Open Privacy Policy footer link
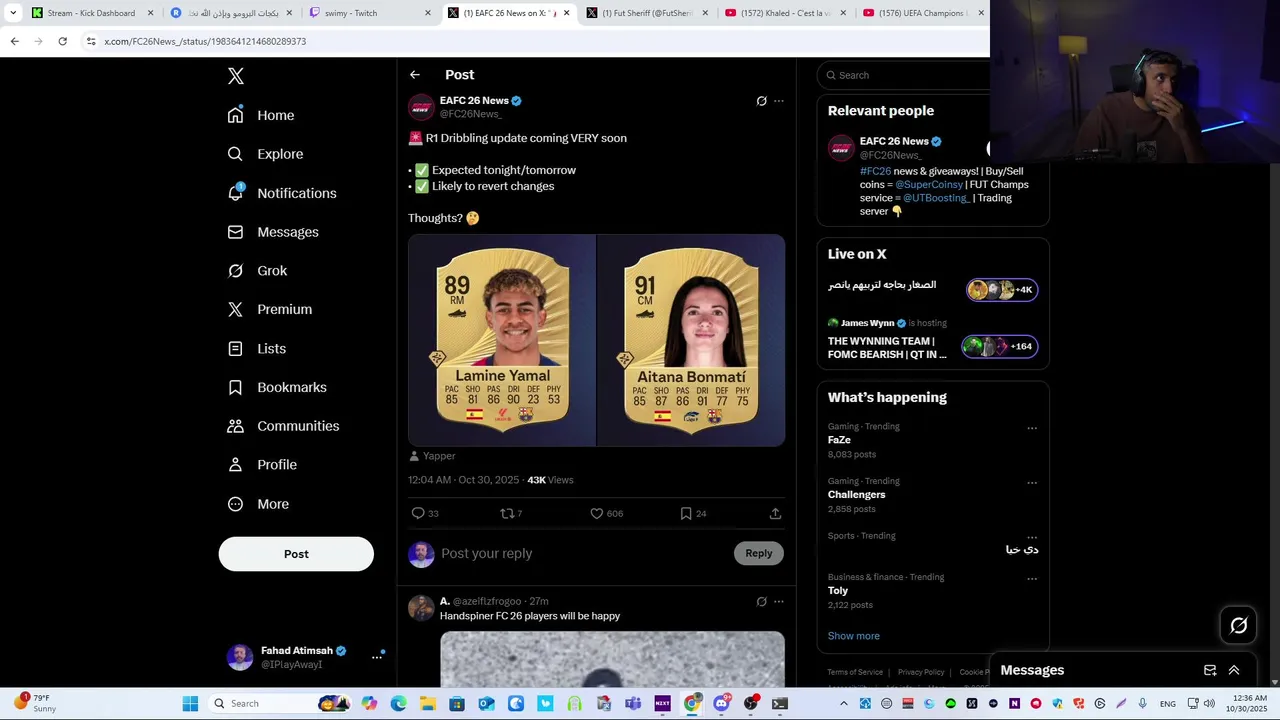The image size is (1280, 720). coord(921,672)
